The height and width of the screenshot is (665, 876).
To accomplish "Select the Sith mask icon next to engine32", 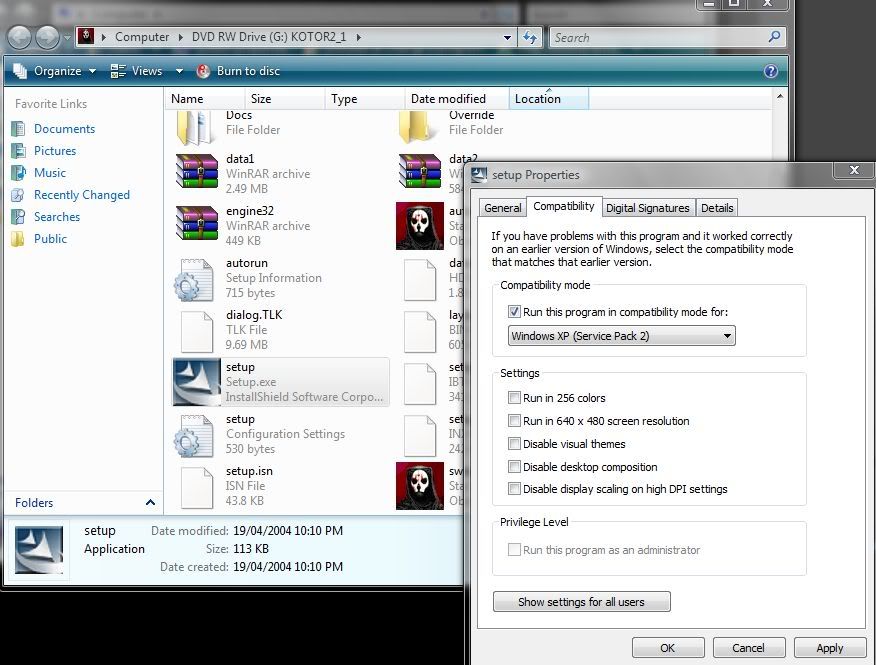I will pos(420,226).
